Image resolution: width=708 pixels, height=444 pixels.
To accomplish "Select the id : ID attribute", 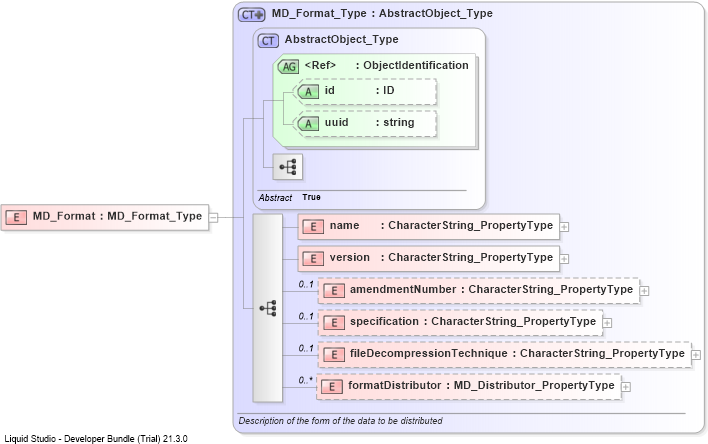I will pos(367,91).
